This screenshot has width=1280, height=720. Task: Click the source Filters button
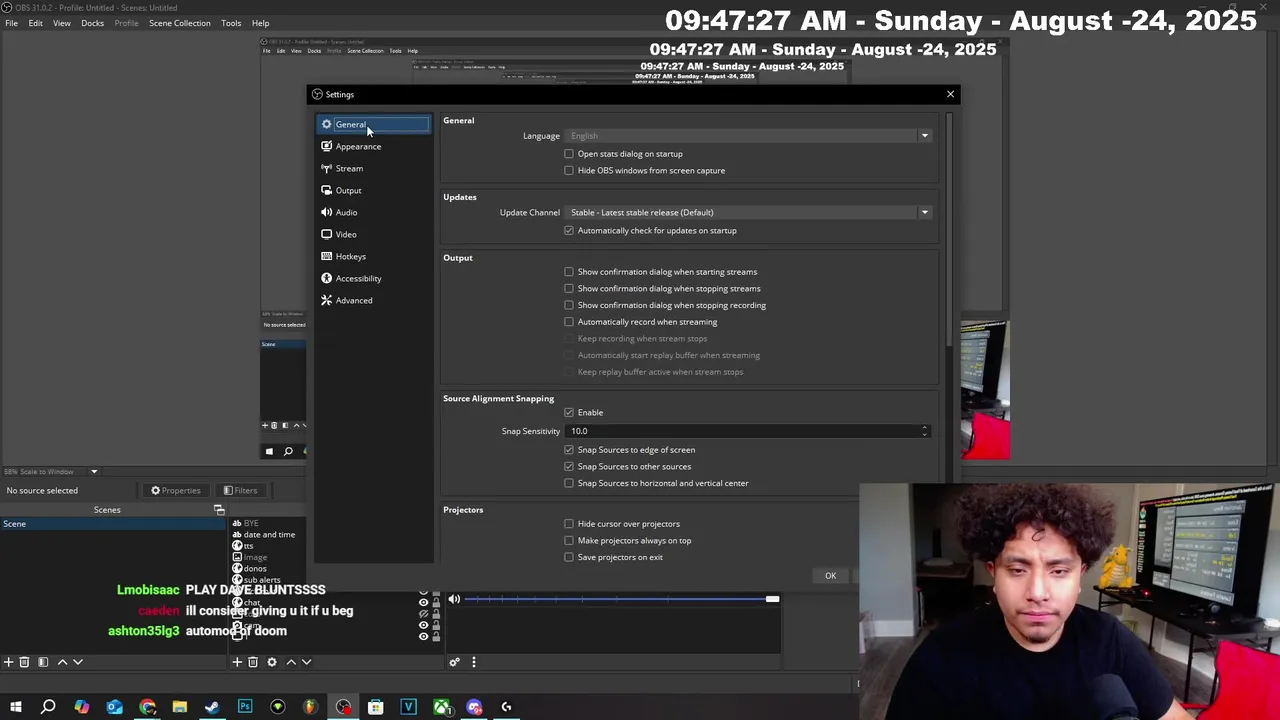tap(240, 490)
